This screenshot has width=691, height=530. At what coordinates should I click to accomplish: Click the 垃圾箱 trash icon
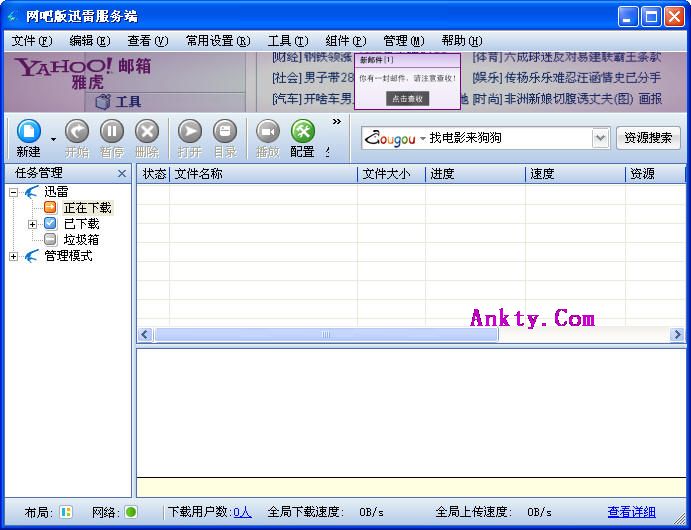50,239
